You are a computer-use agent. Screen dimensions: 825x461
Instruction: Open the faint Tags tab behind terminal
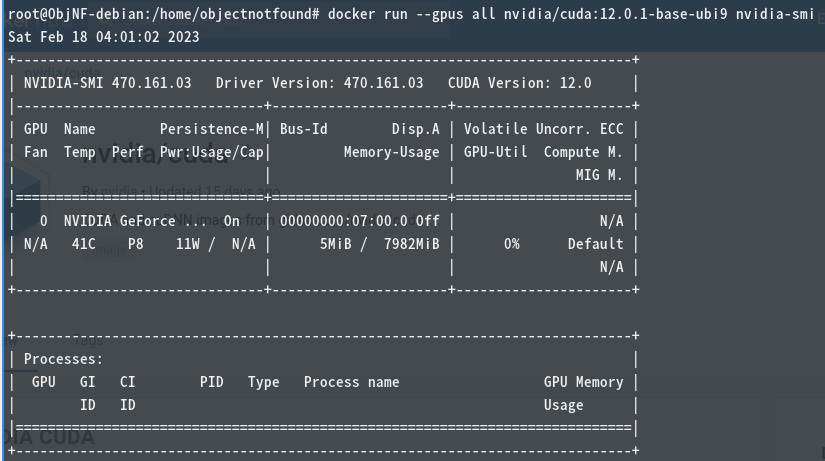(x=88, y=340)
